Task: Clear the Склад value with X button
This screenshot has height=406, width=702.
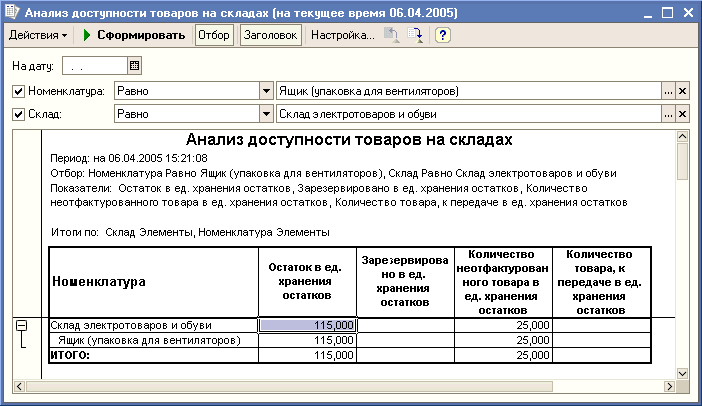Action: pyautogui.click(x=682, y=114)
